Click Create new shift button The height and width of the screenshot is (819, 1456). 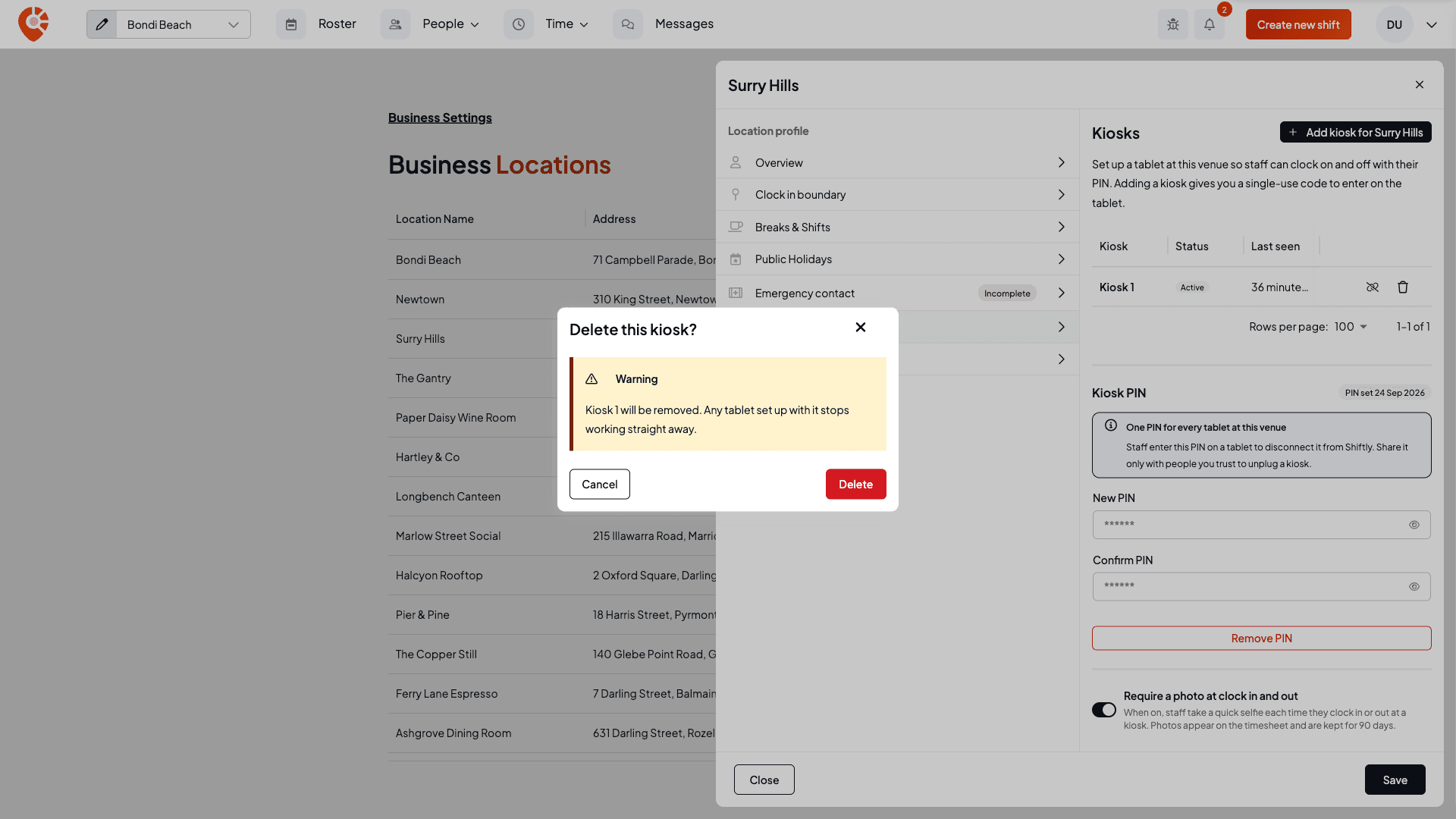(1298, 24)
